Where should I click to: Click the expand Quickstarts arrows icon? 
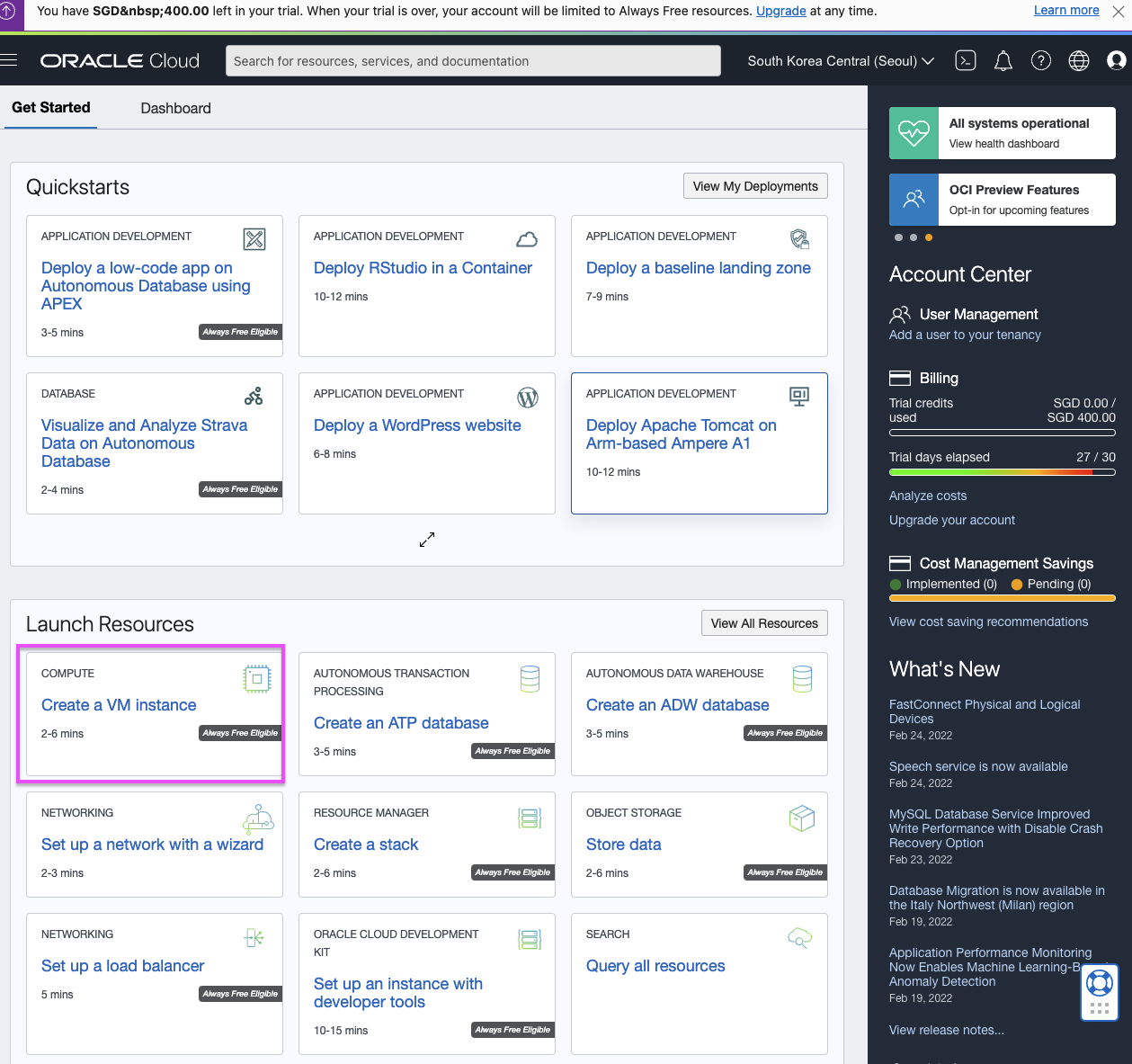(x=427, y=540)
